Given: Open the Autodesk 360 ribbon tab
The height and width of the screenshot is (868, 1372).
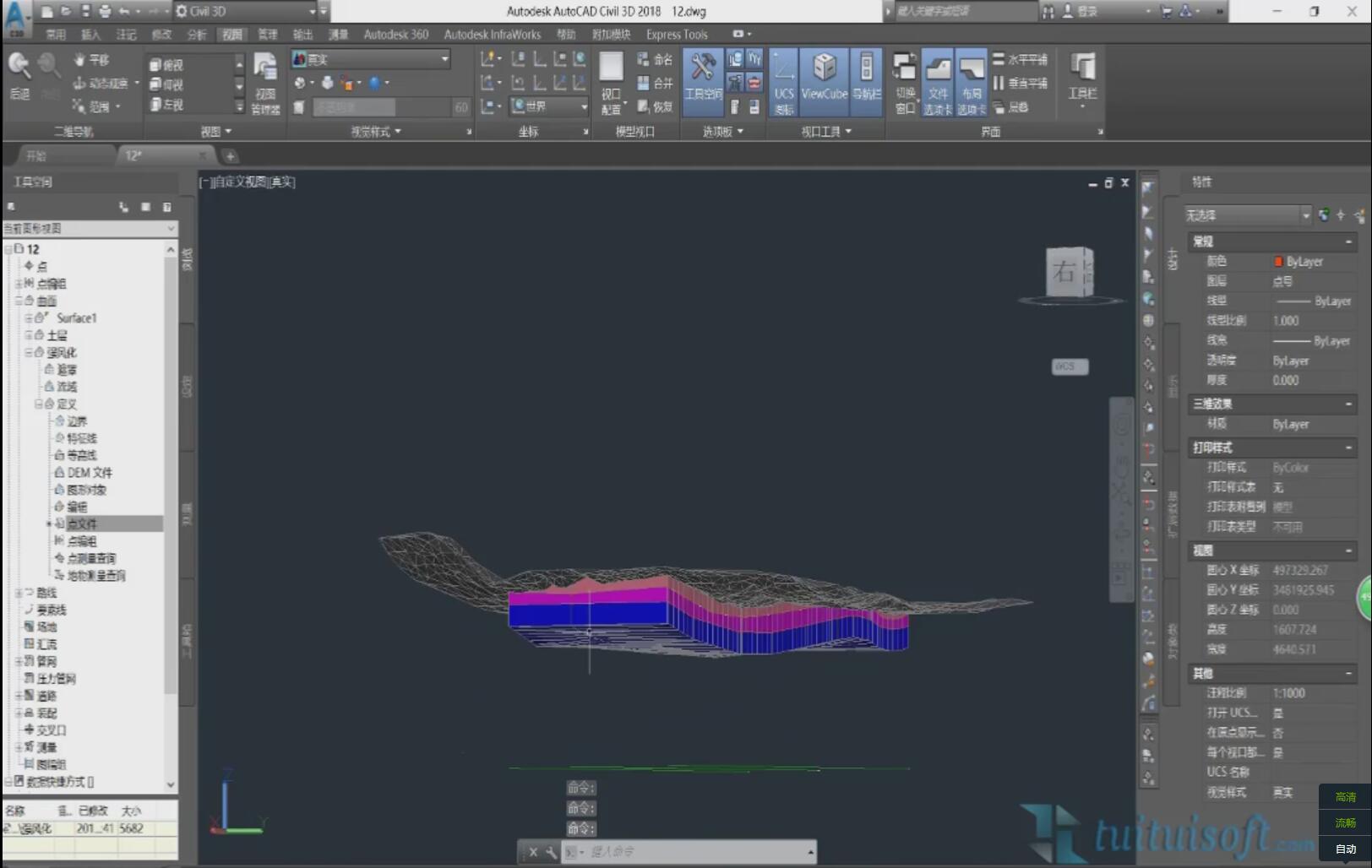Looking at the screenshot, I should pyautogui.click(x=395, y=35).
